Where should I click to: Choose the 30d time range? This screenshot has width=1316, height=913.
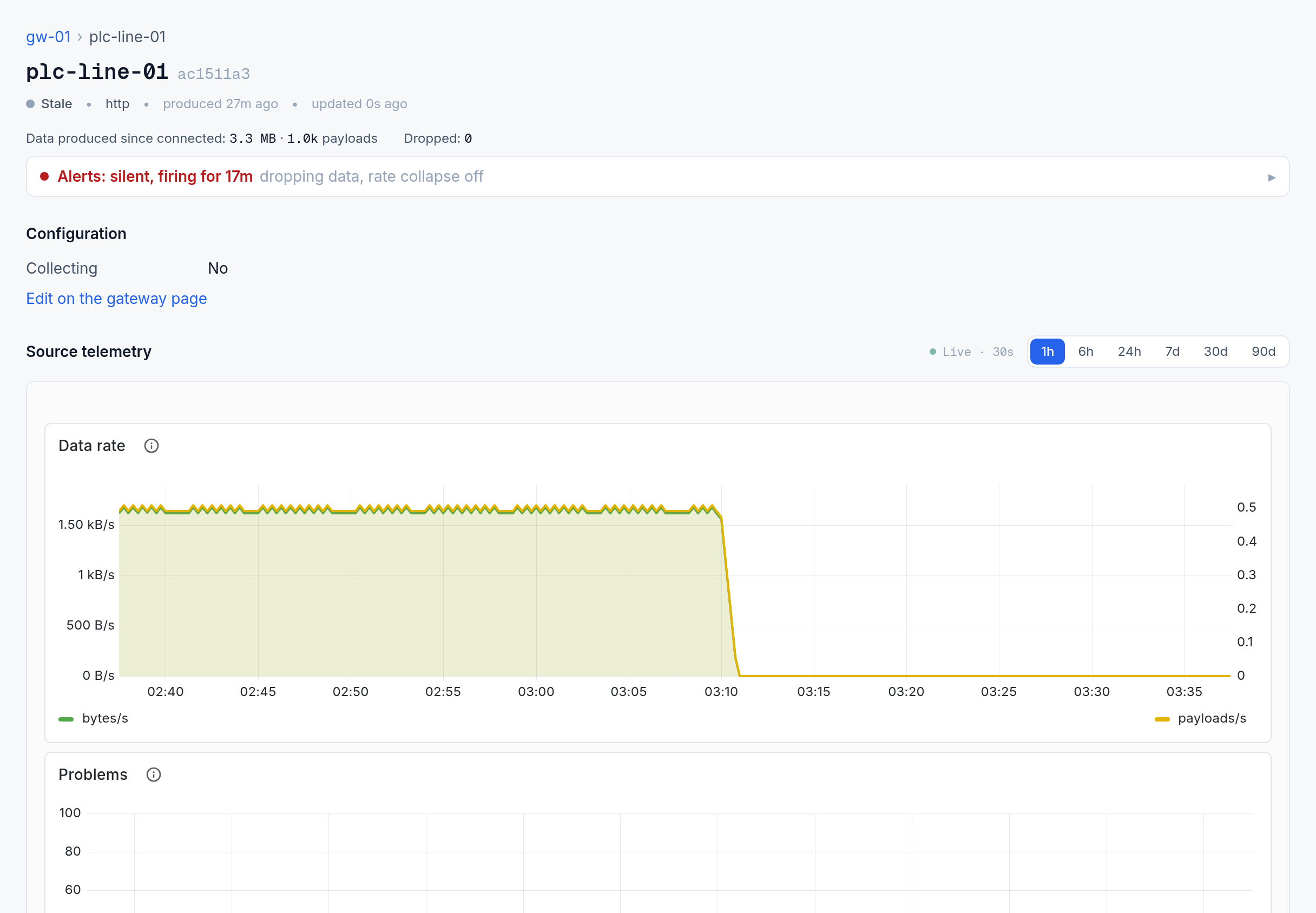point(1215,351)
